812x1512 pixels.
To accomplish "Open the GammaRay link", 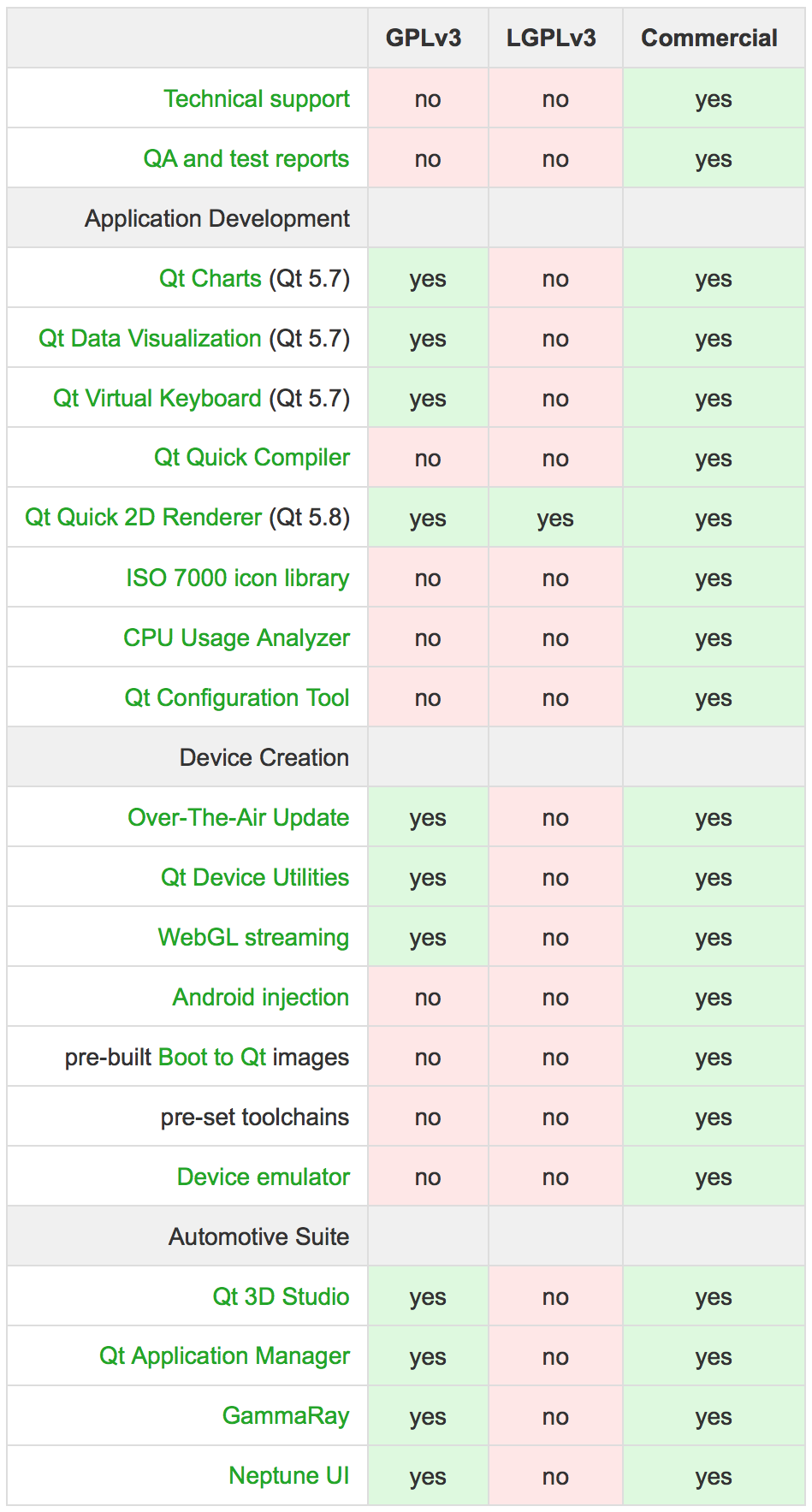I will (286, 1416).
